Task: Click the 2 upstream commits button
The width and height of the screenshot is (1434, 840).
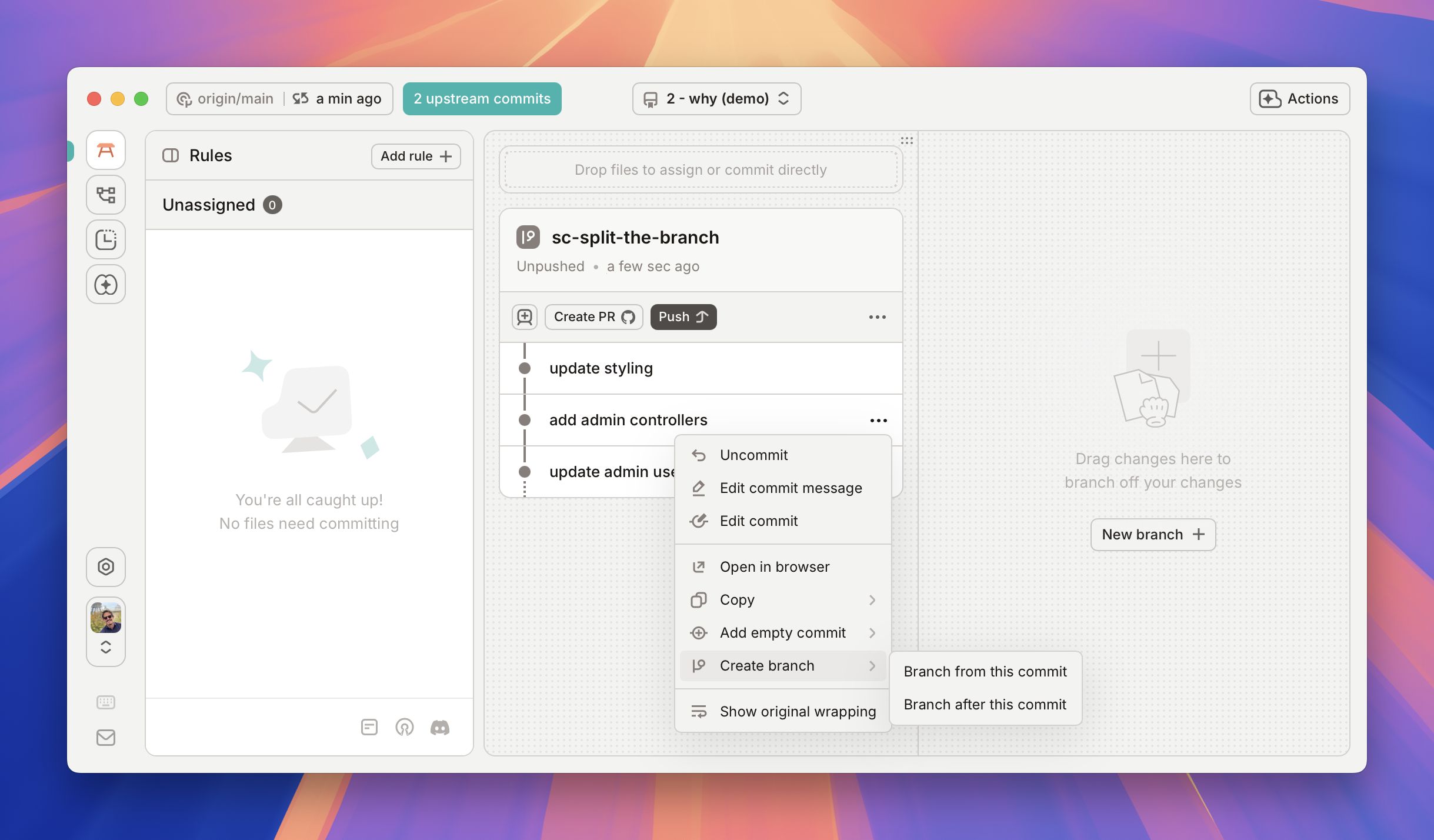Action: [x=482, y=99]
